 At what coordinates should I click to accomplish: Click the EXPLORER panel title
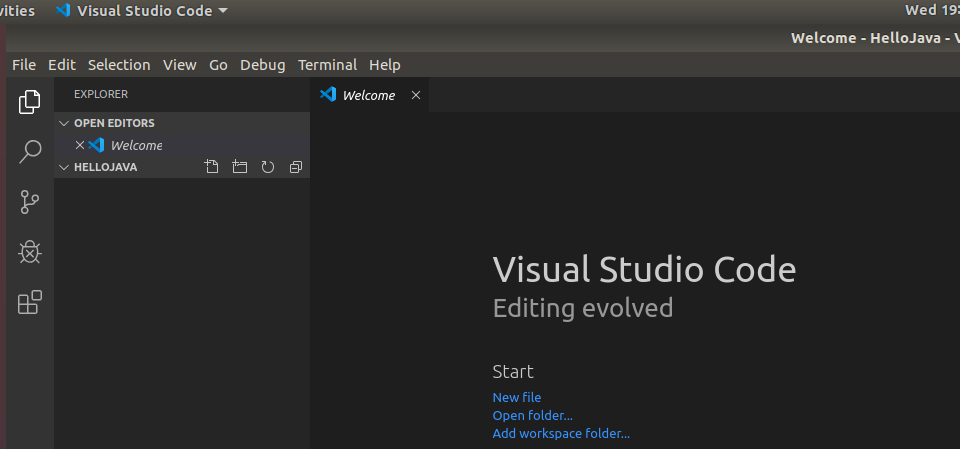pos(101,94)
